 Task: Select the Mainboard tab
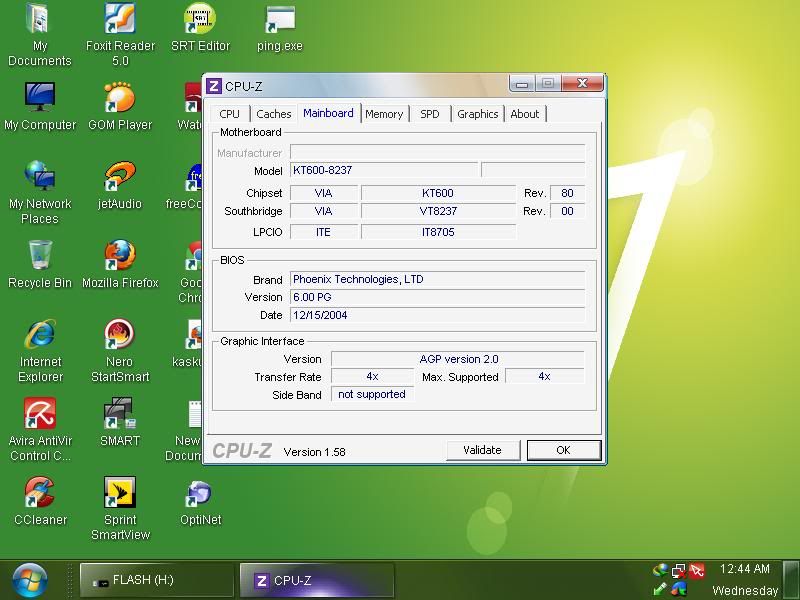328,113
